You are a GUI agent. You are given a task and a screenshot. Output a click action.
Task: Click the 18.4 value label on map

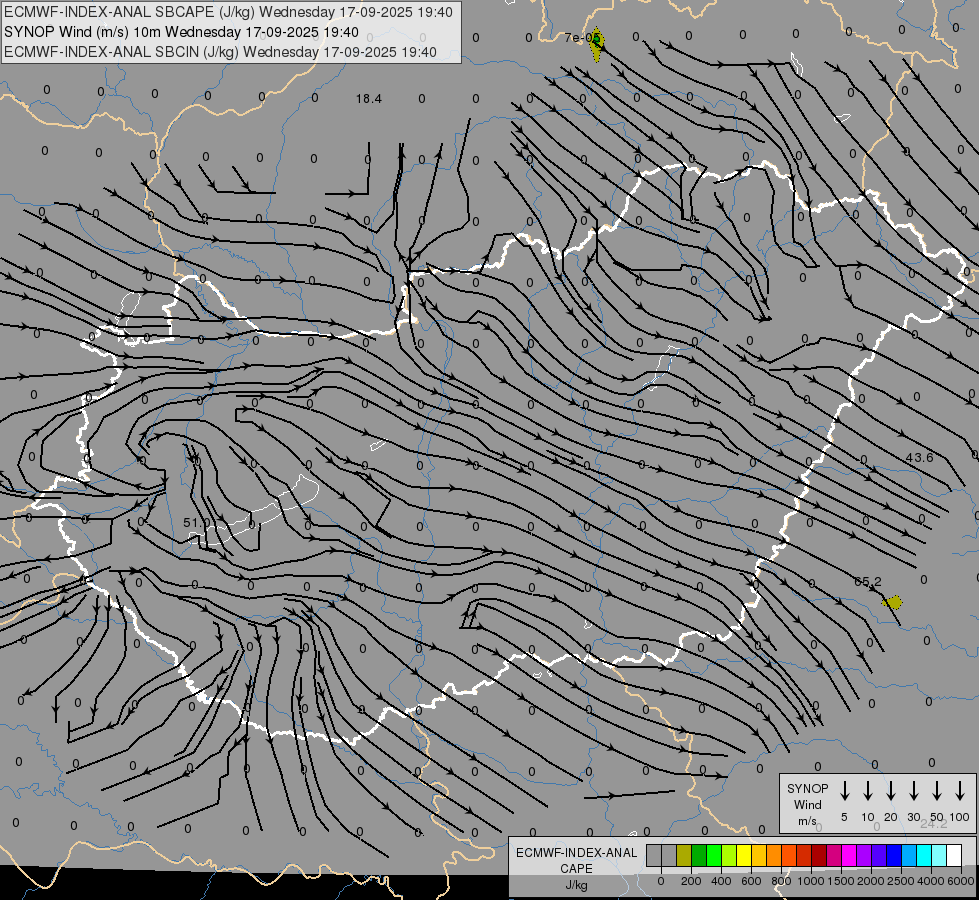pyautogui.click(x=369, y=98)
